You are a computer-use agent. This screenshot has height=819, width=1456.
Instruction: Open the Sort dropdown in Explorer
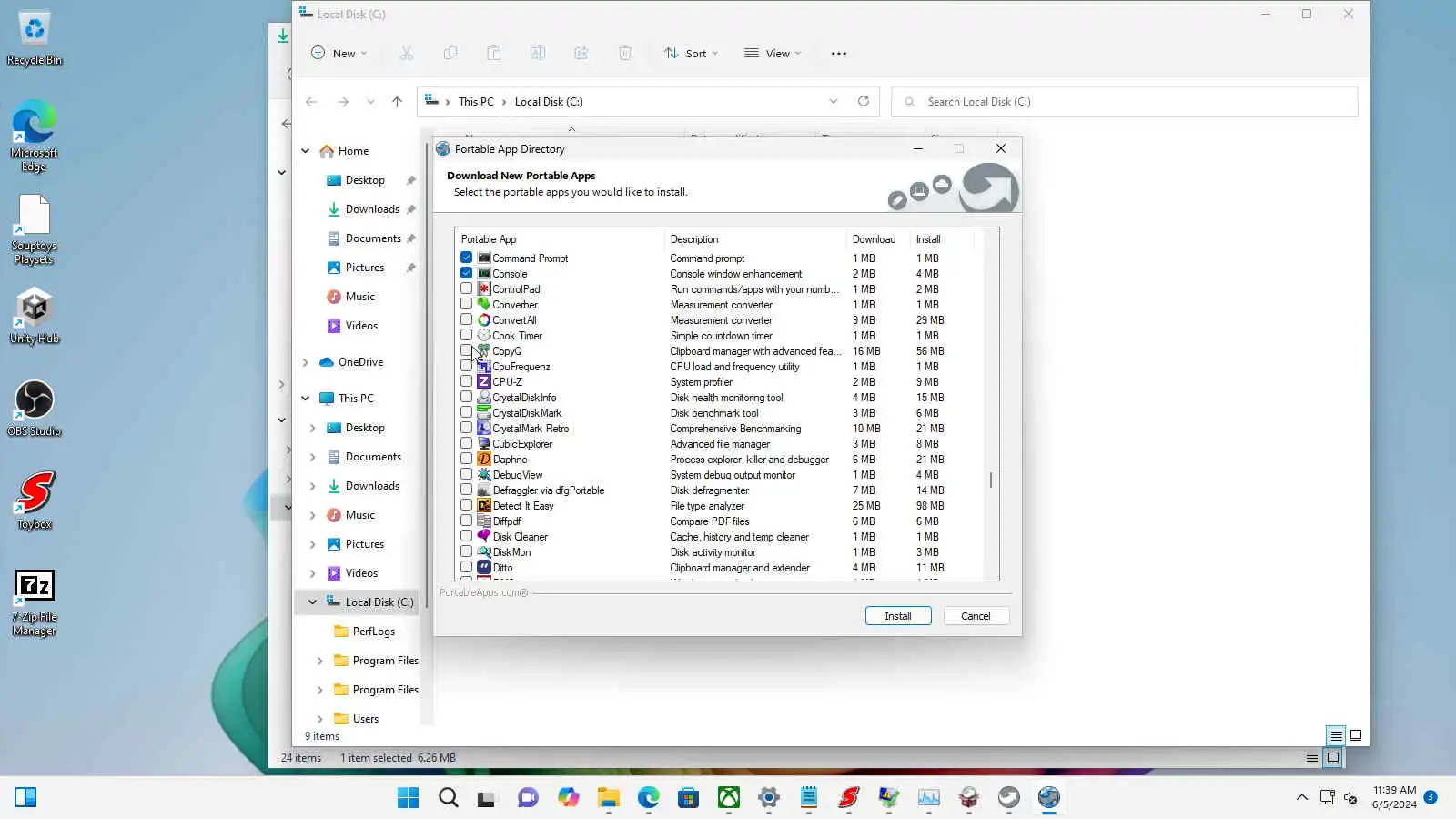click(692, 53)
